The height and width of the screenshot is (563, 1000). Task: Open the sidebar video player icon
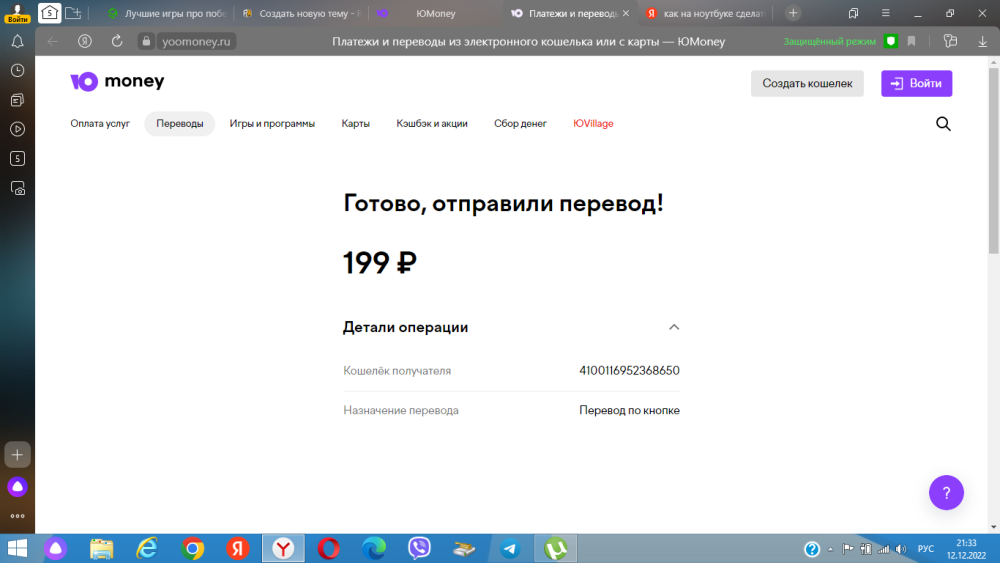17,129
